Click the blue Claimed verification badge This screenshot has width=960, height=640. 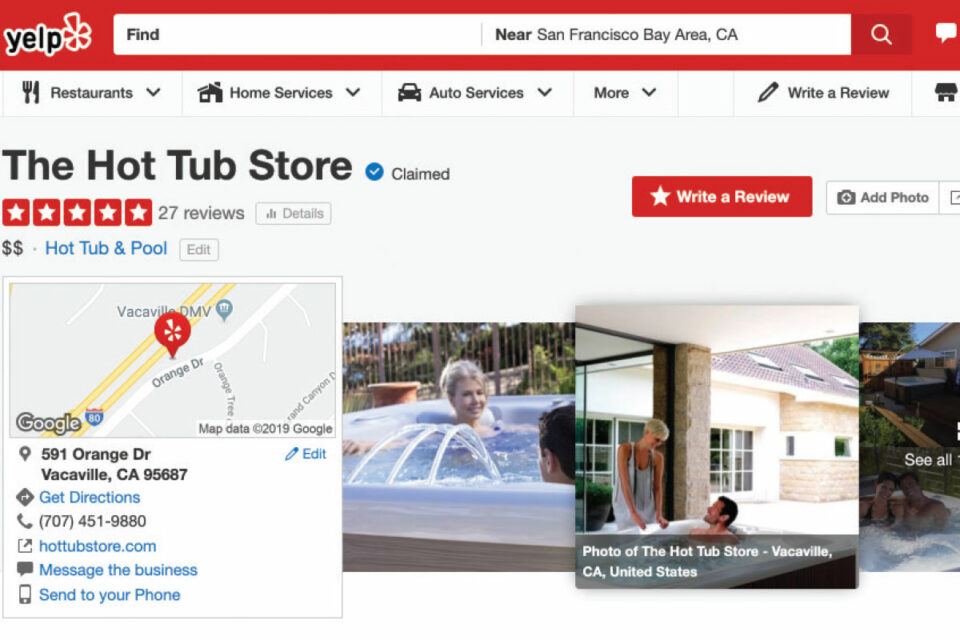[x=374, y=172]
